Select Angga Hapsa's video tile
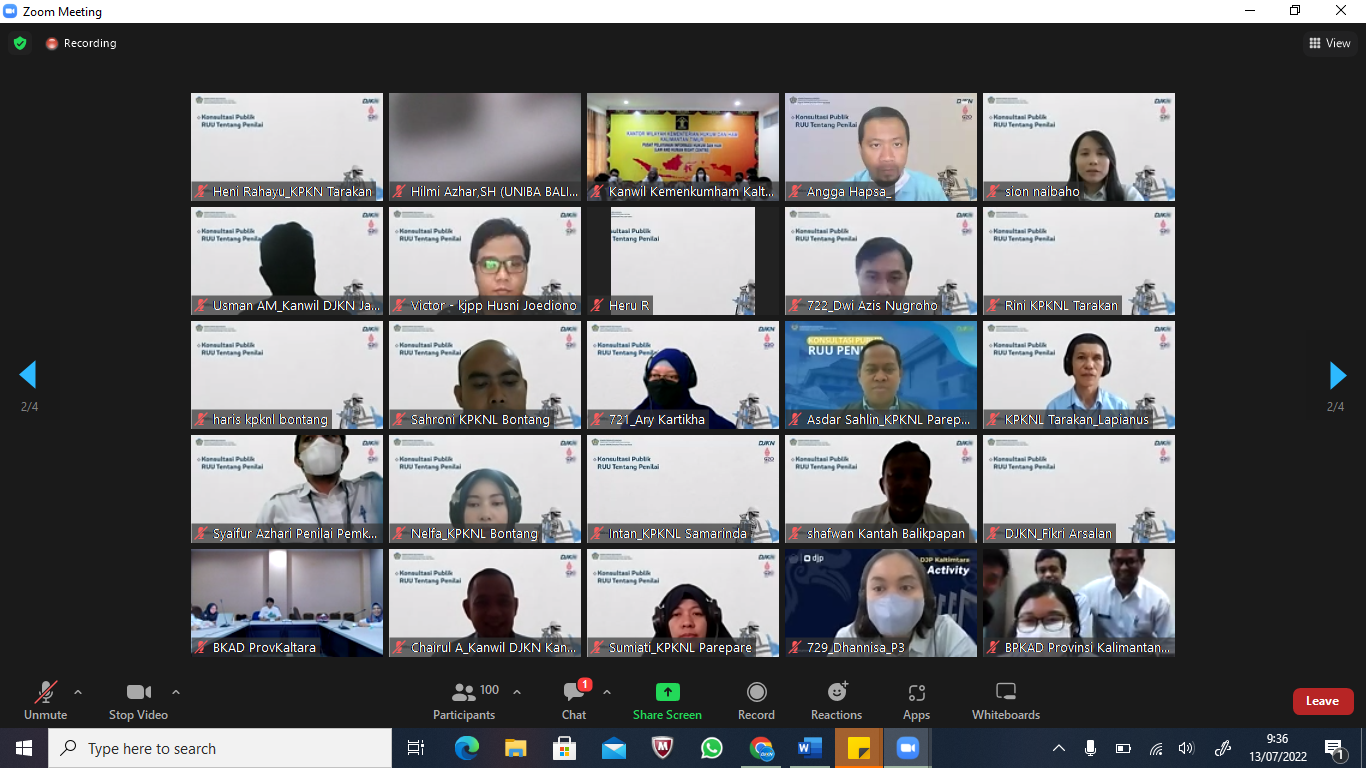Image resolution: width=1366 pixels, height=768 pixels. tap(880, 147)
